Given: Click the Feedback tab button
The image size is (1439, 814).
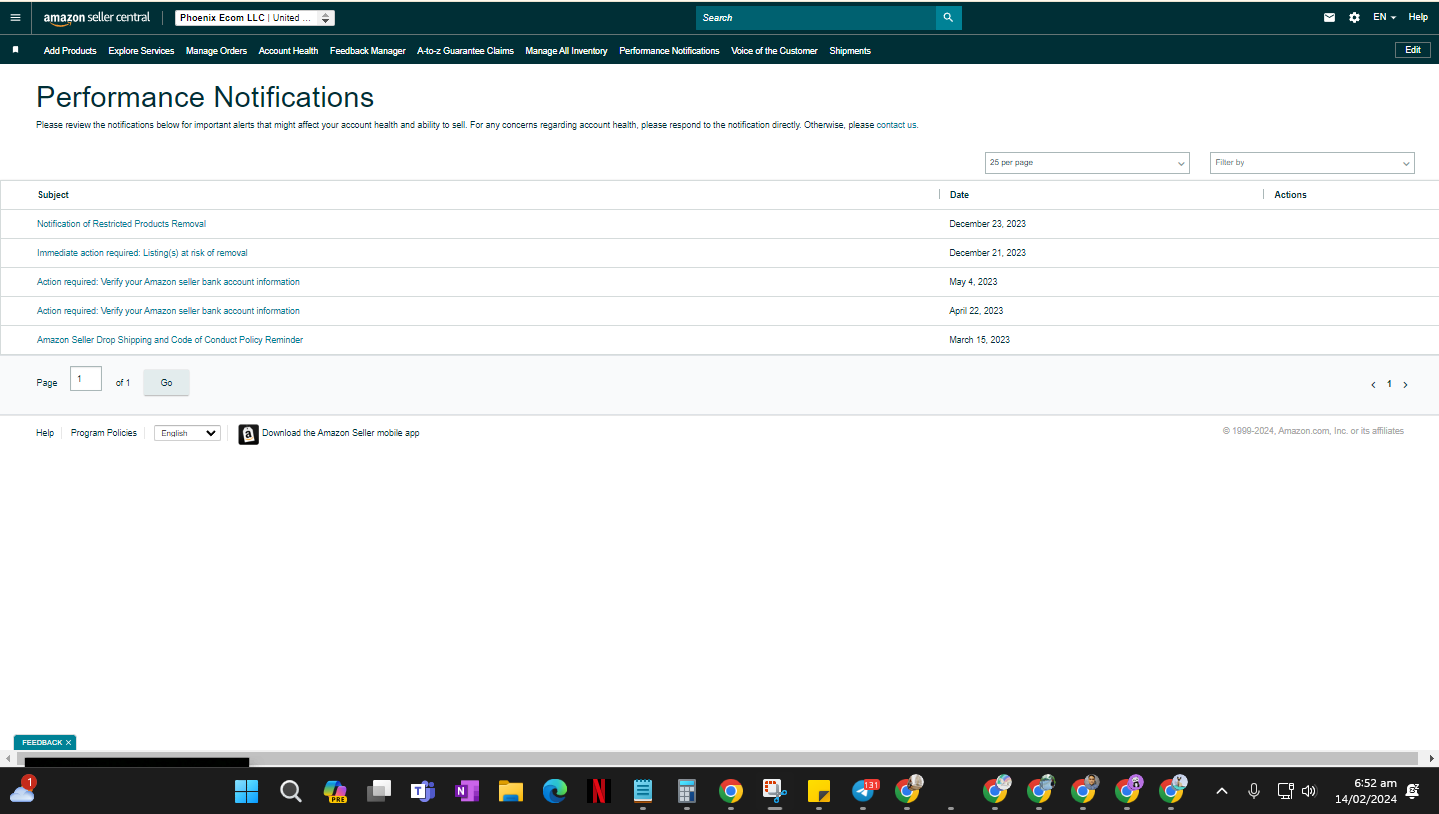Looking at the screenshot, I should 41,743.
